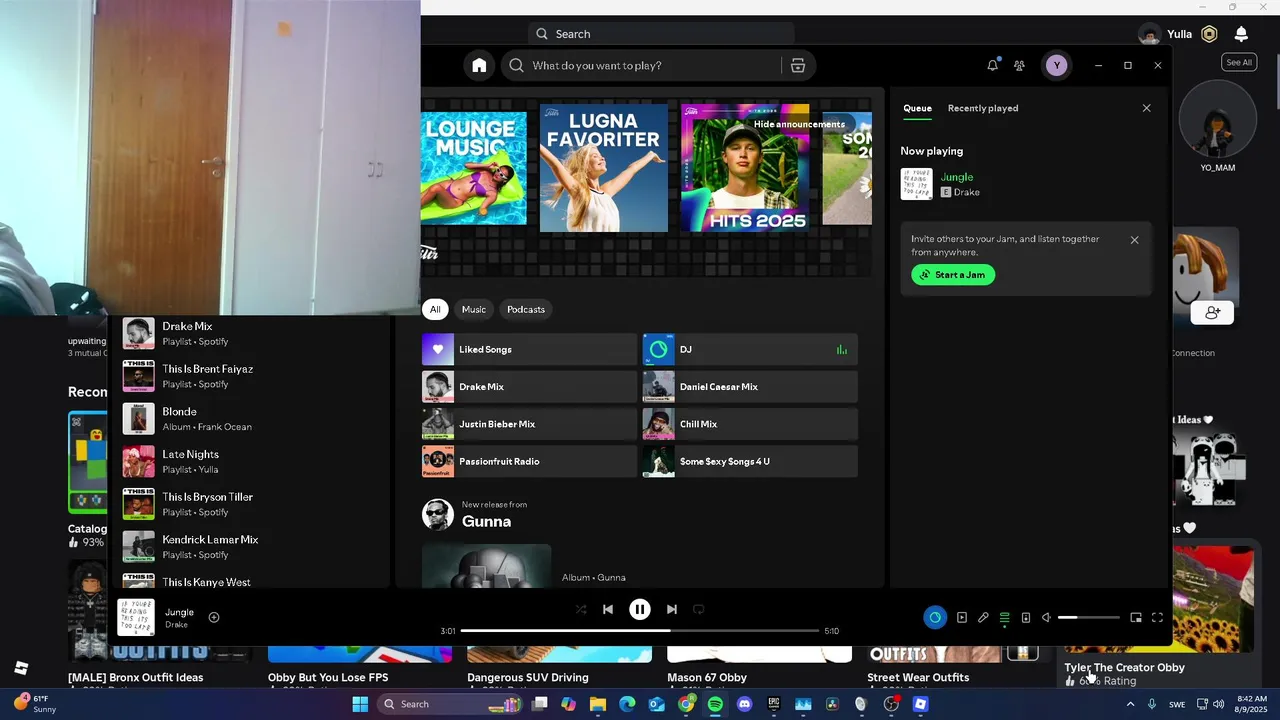Skip to previous track
This screenshot has height=720, width=1280.
click(607, 609)
